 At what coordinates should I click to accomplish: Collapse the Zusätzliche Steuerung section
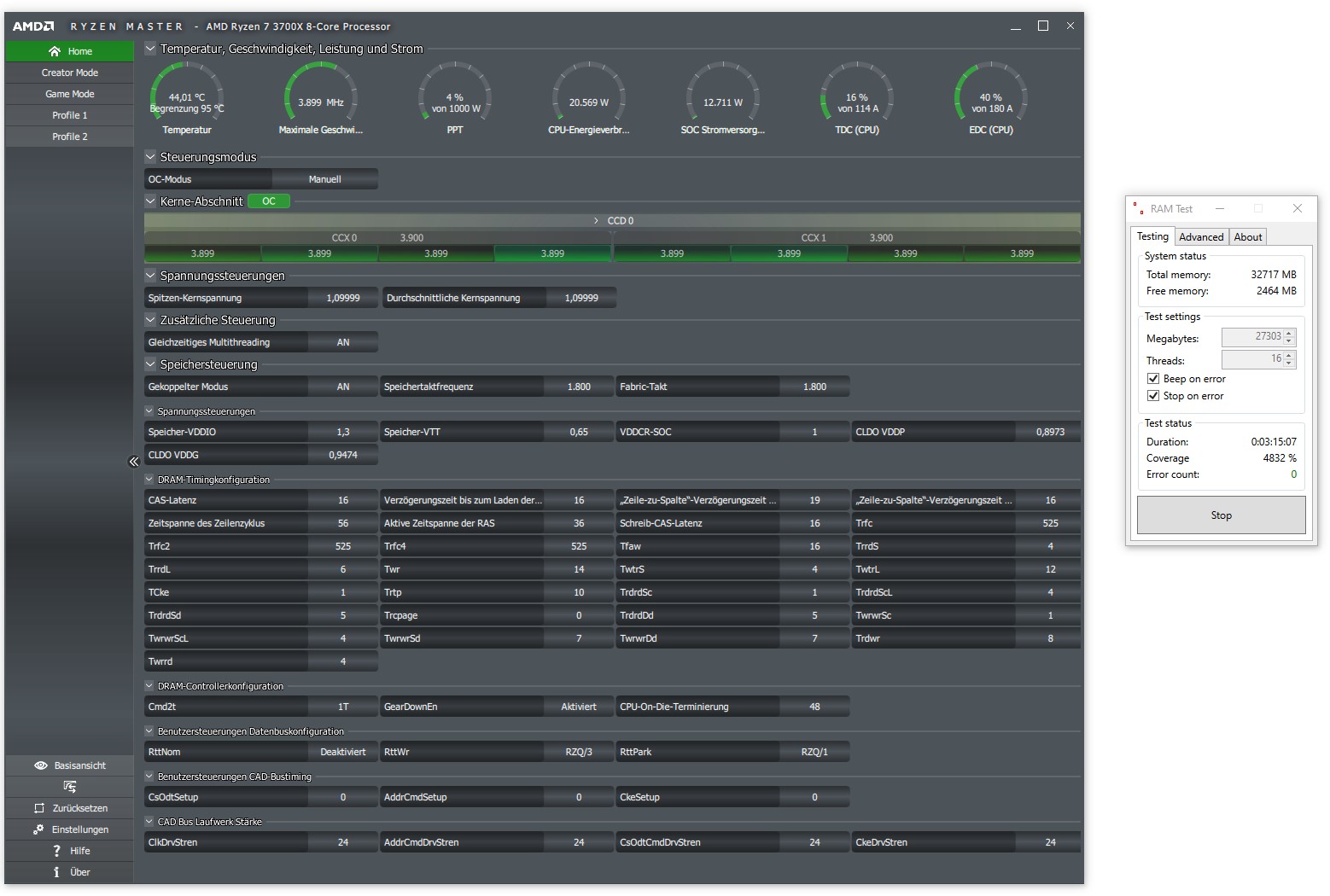(x=150, y=320)
